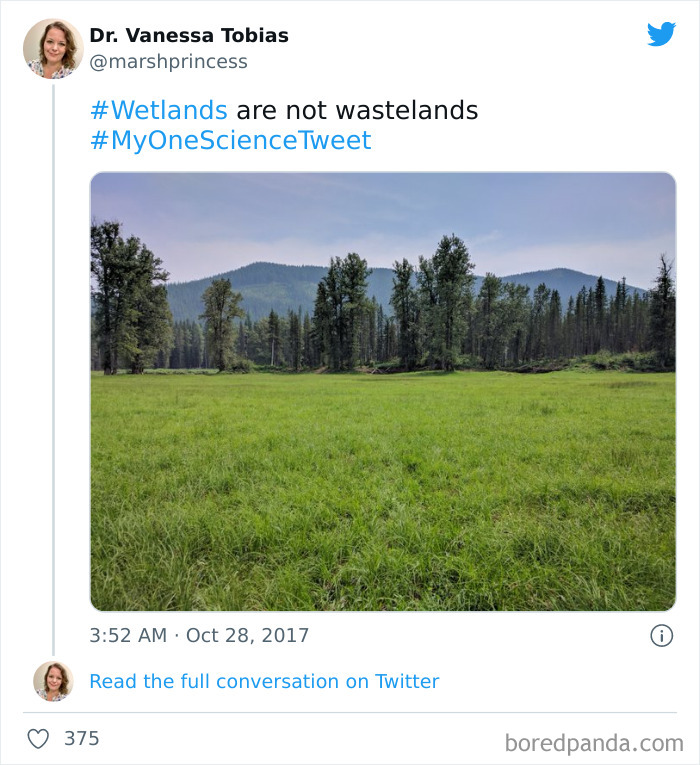Screen dimensions: 700x765
Task: Click the divider line above the likes
Action: pos(350,713)
